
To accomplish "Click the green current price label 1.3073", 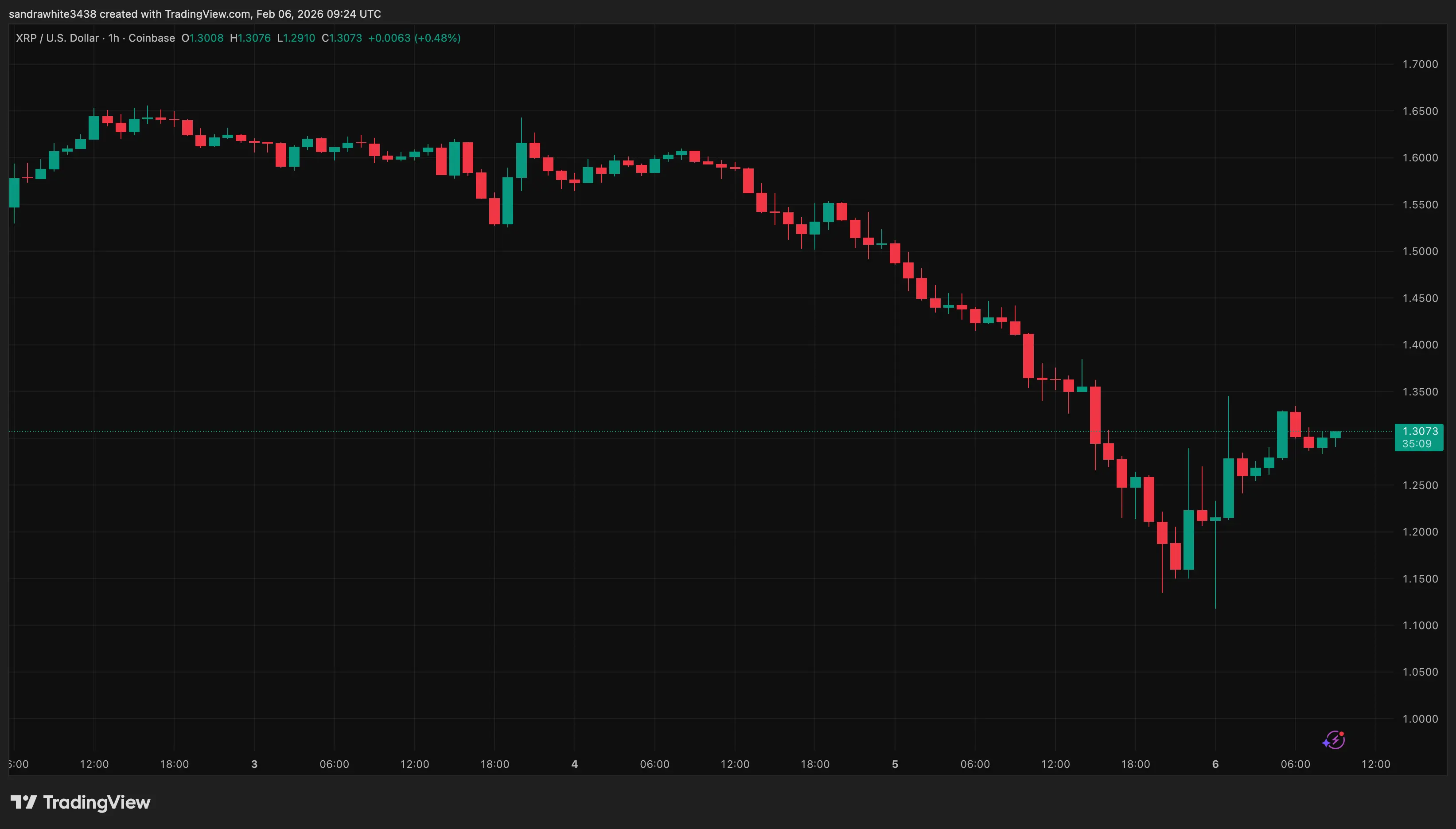I will (1418, 432).
